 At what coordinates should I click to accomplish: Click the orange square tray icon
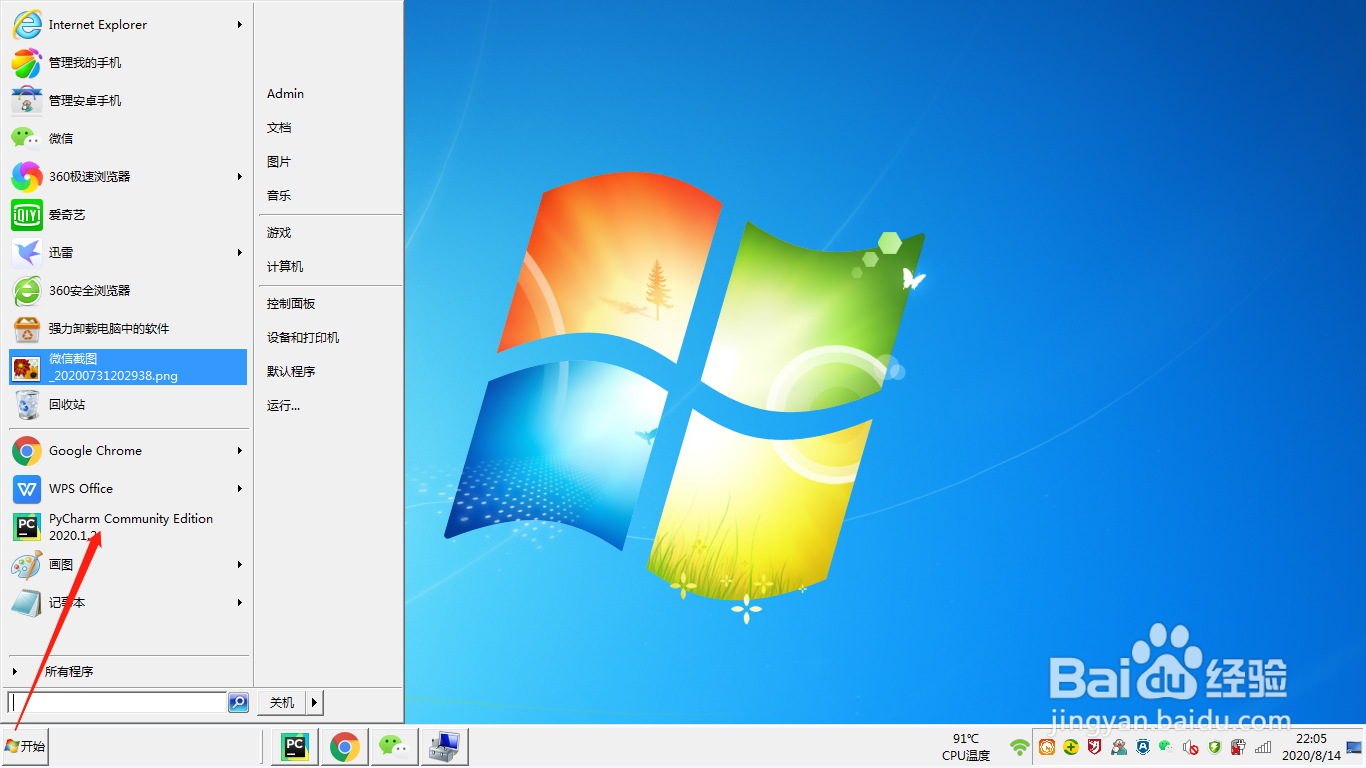[x=1047, y=746]
